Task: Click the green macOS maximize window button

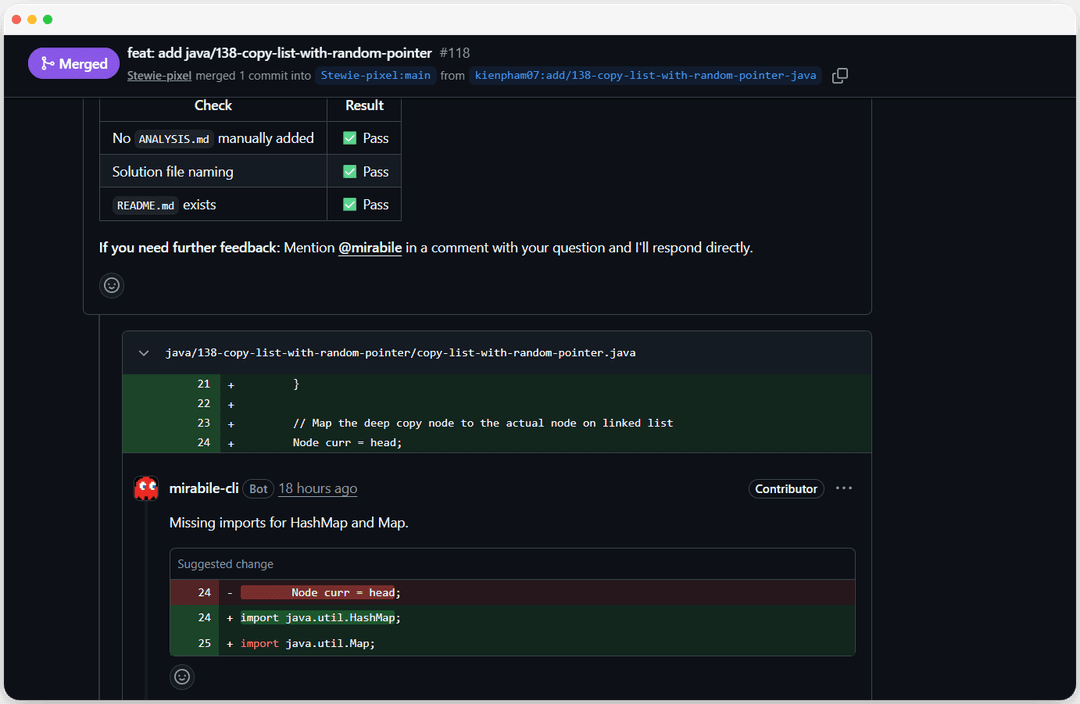Action: (48, 19)
